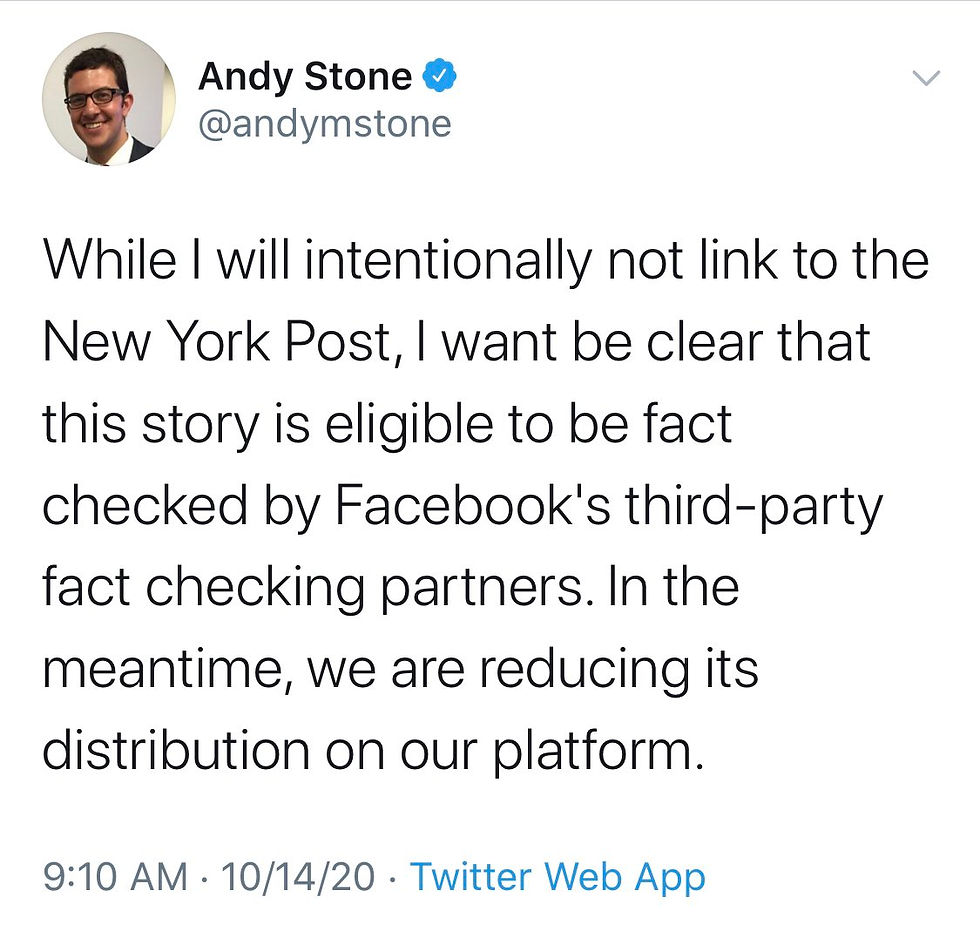
Task: Click "third-party" in the tweet text
Action: [755, 507]
